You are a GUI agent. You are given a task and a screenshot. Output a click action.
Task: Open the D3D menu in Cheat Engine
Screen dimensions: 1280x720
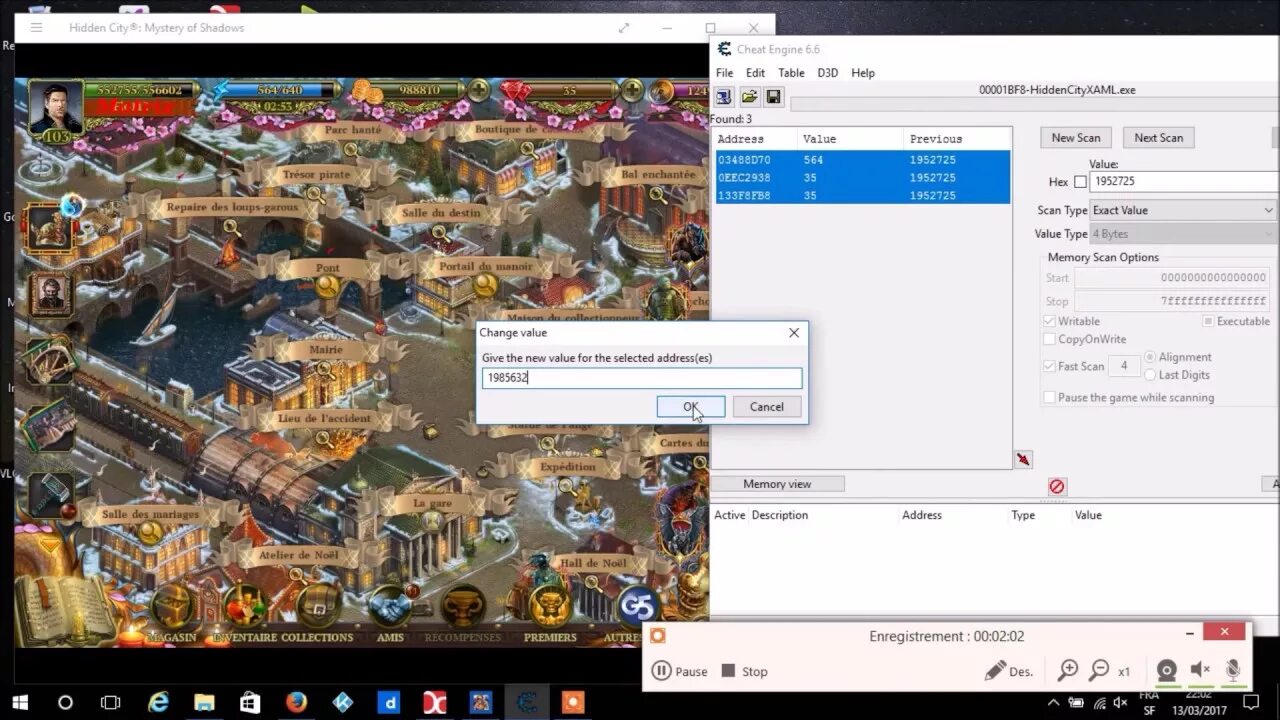[x=828, y=73]
